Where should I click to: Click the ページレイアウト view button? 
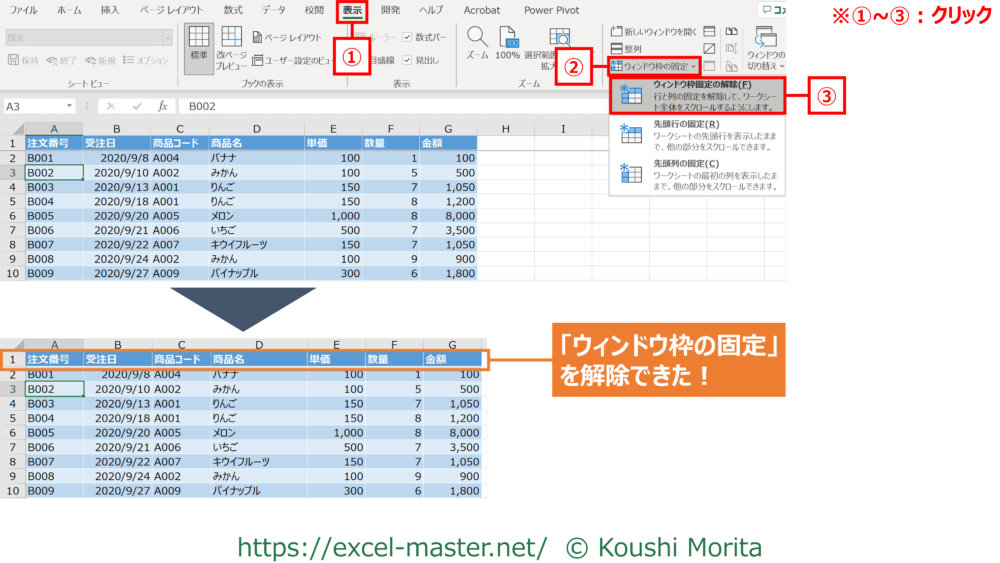287,37
